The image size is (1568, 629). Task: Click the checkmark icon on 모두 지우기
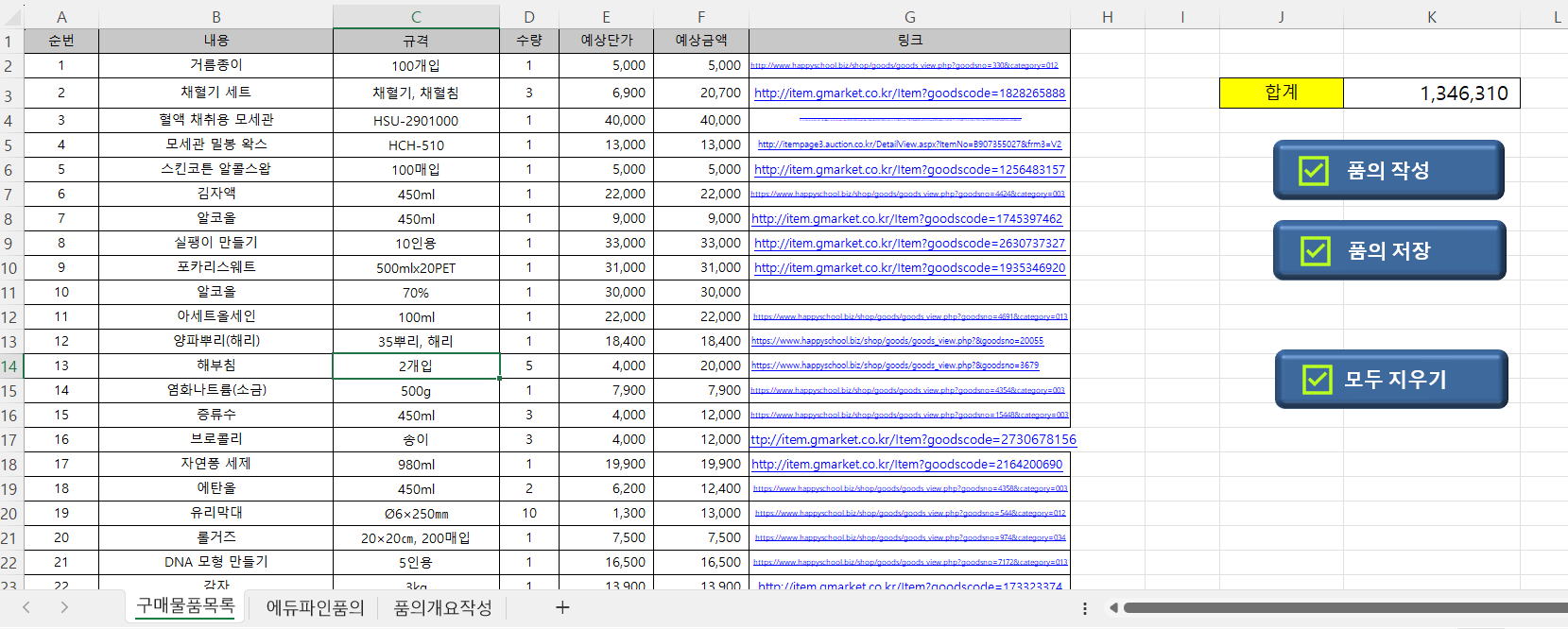(1317, 380)
